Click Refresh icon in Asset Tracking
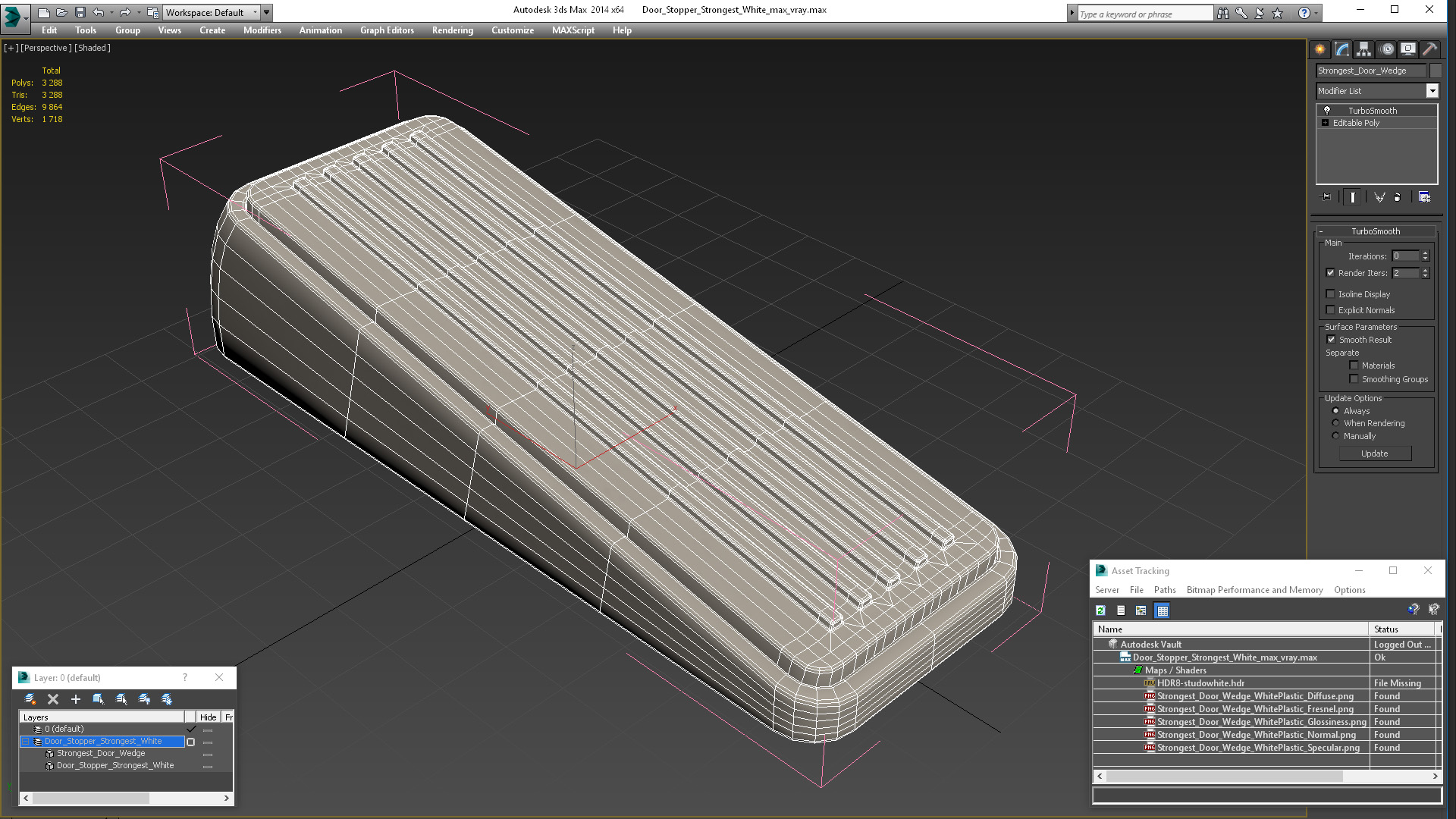The image size is (1456, 819). pos(1101,610)
